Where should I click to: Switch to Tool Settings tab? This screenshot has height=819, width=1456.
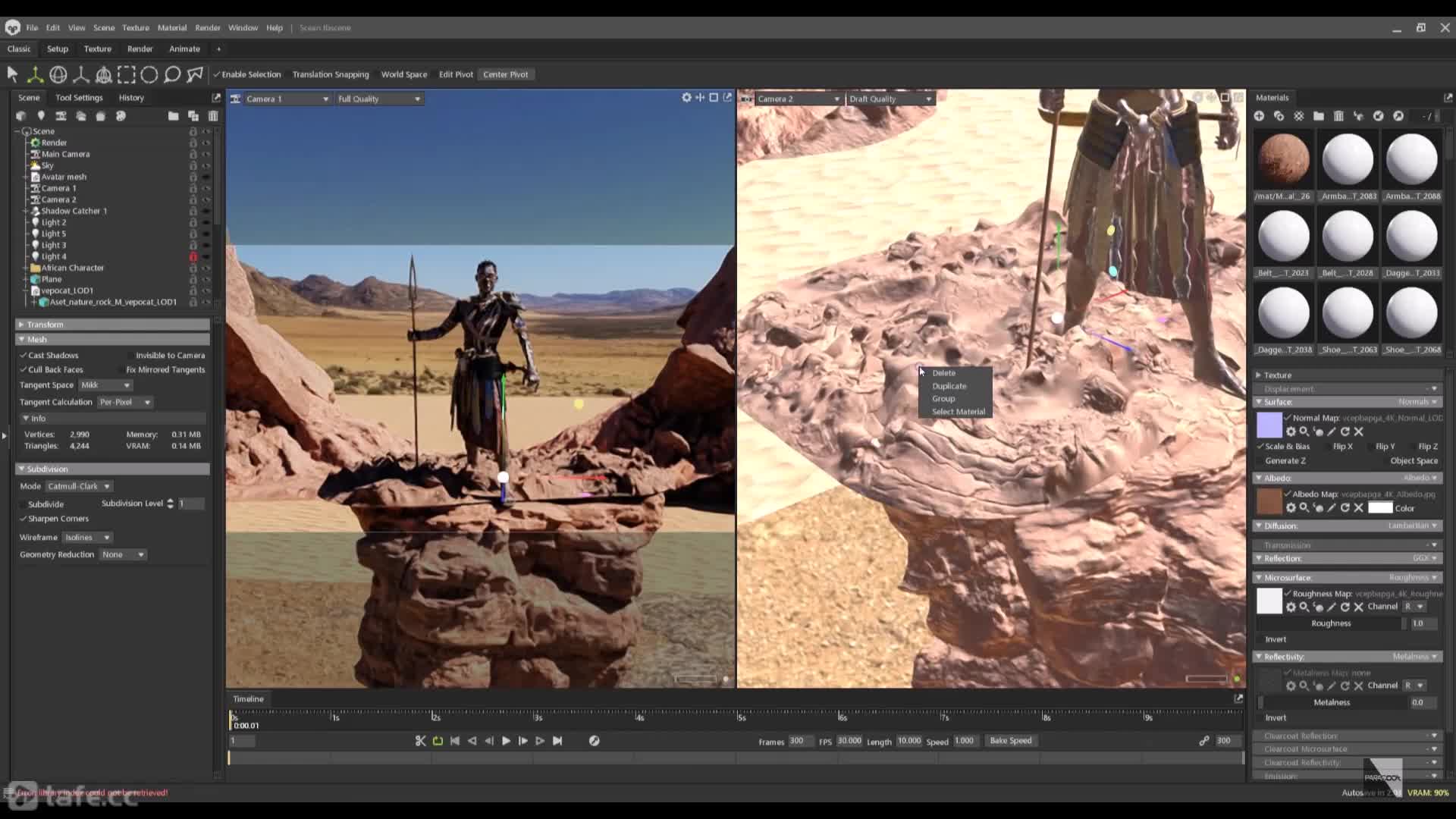(79, 98)
